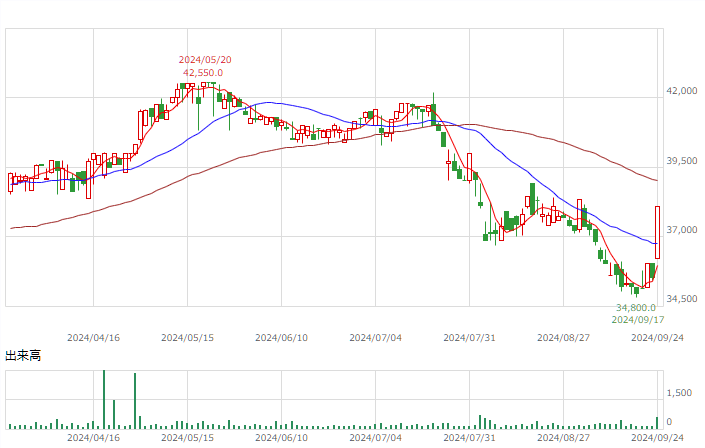705x448 pixels.
Task: Select the 0 volume axis label
Action: click(669, 422)
